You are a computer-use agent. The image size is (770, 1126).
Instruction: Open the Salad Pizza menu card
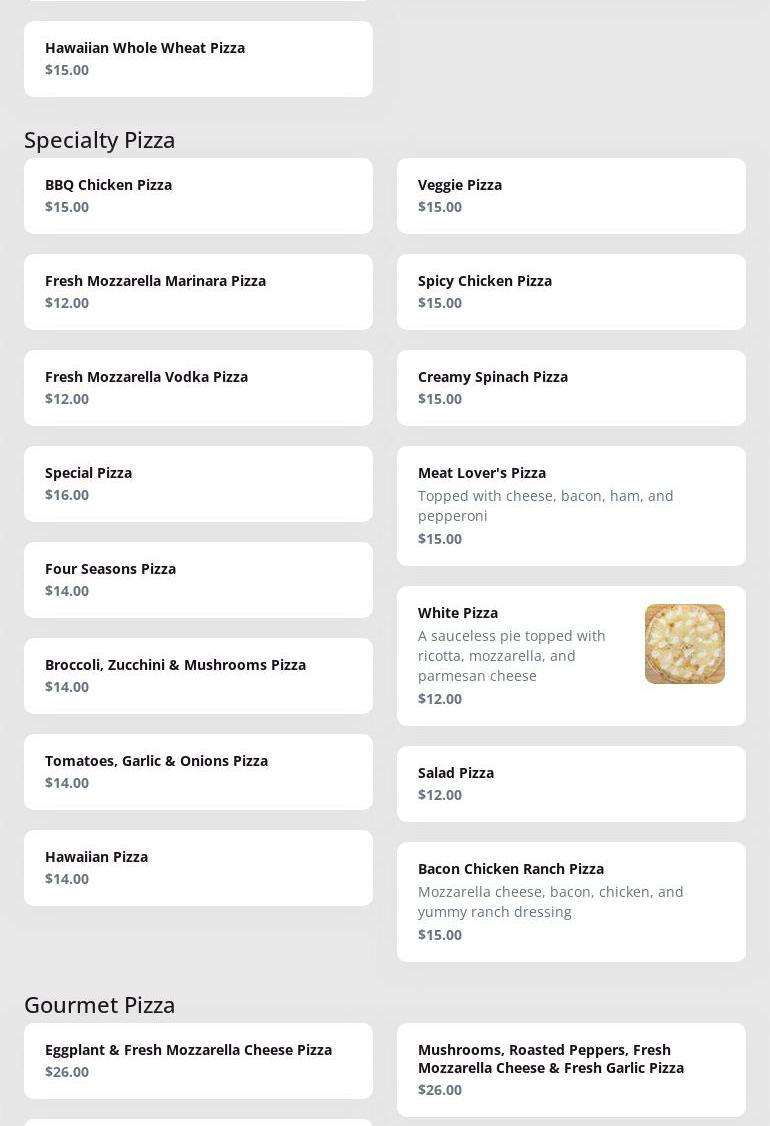pos(571,784)
